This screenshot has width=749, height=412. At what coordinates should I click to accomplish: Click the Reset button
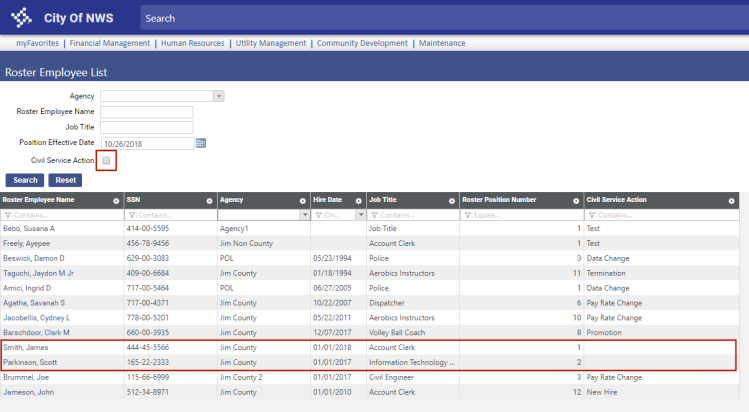(65, 180)
